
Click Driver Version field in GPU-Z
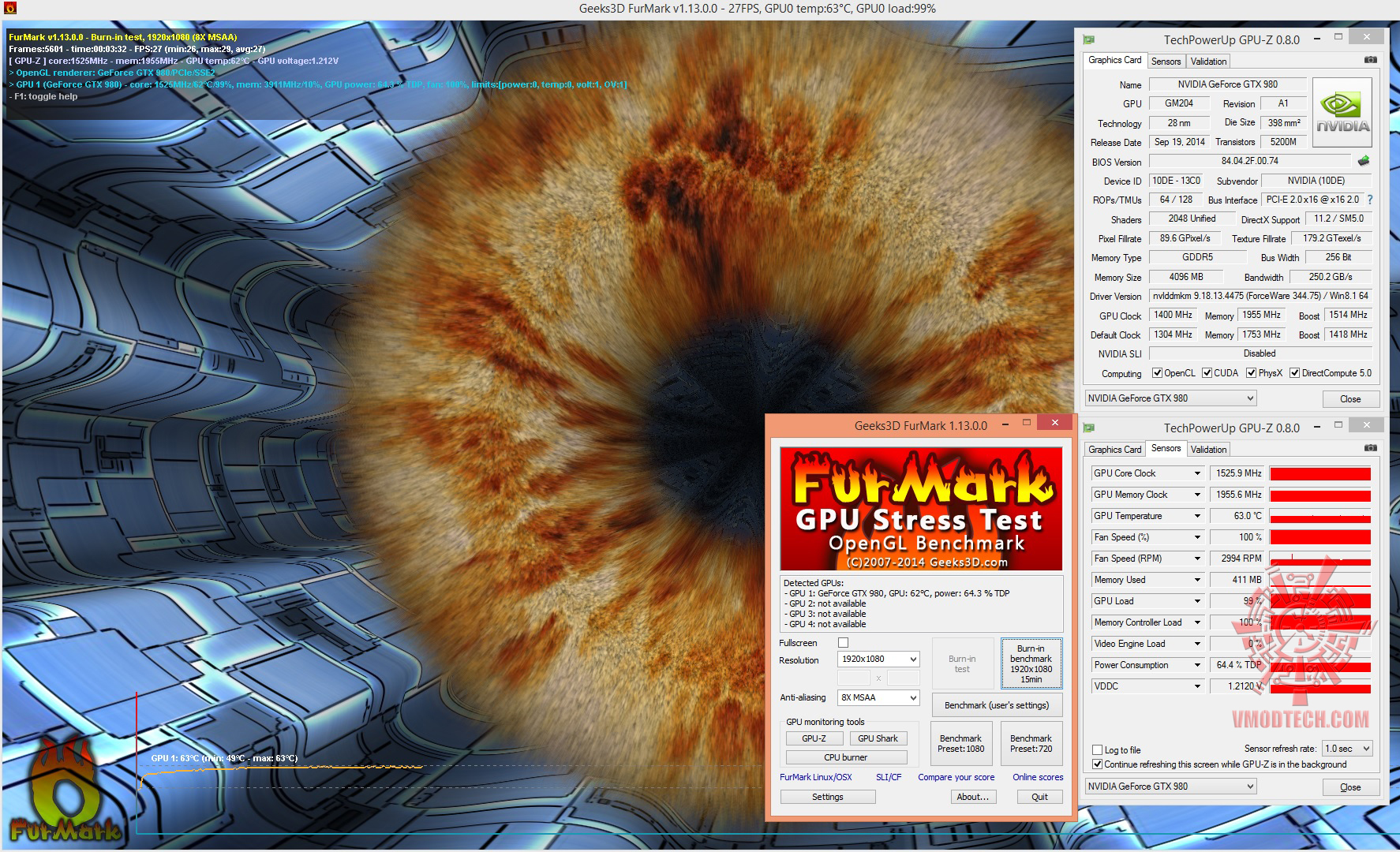[x=1260, y=296]
